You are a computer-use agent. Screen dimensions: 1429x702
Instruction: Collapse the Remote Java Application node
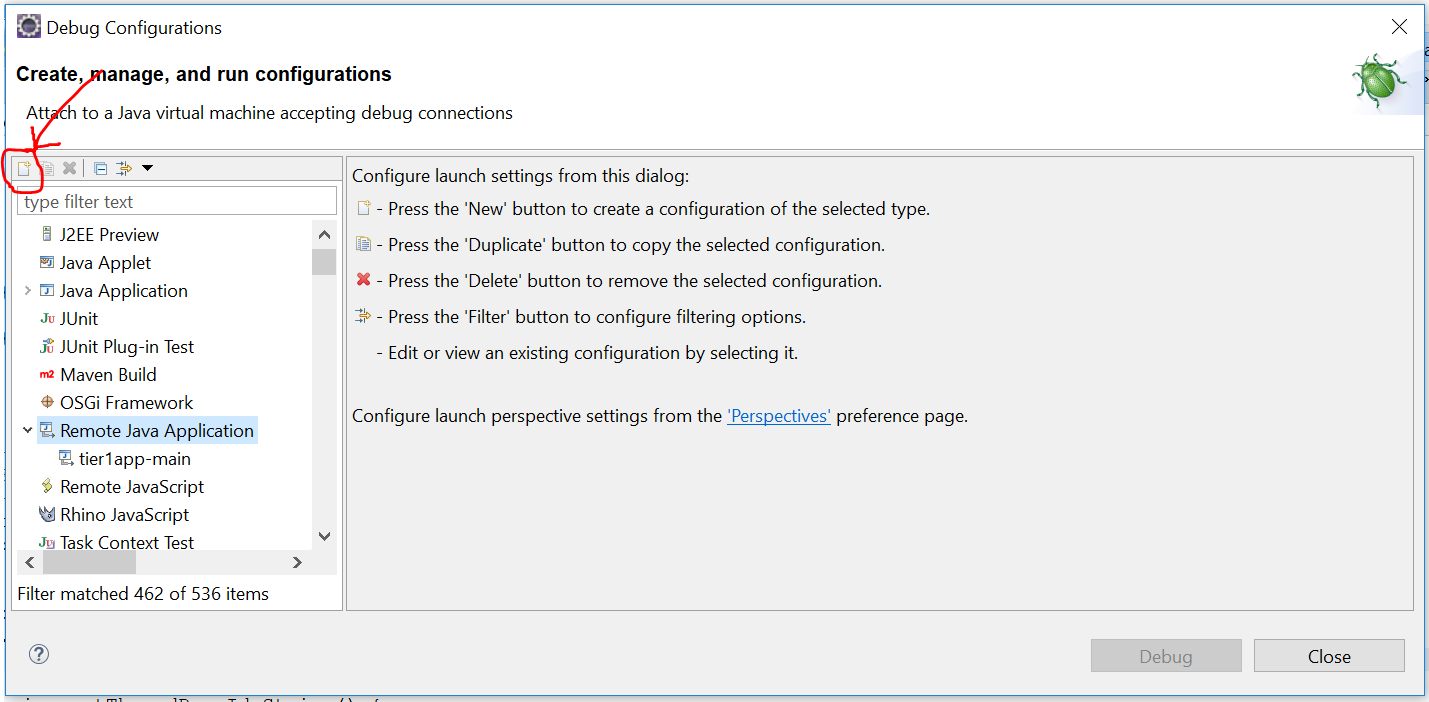(27, 430)
